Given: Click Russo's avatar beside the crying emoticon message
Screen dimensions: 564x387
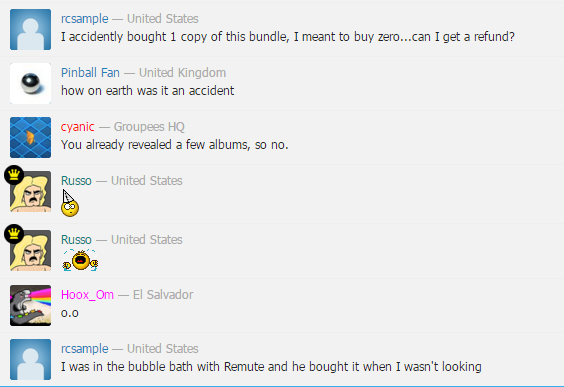Looking at the screenshot, I should tap(31, 250).
